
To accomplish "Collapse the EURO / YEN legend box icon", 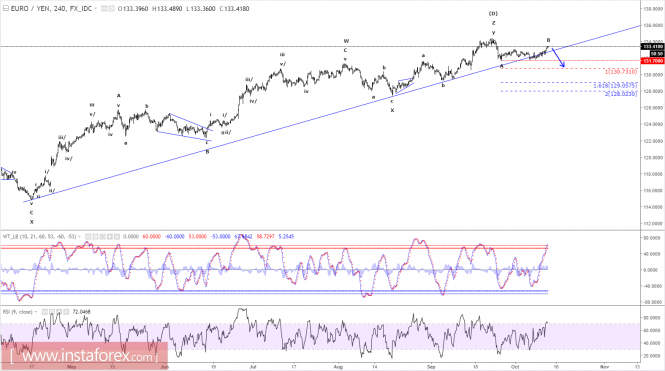I will coord(6,8).
